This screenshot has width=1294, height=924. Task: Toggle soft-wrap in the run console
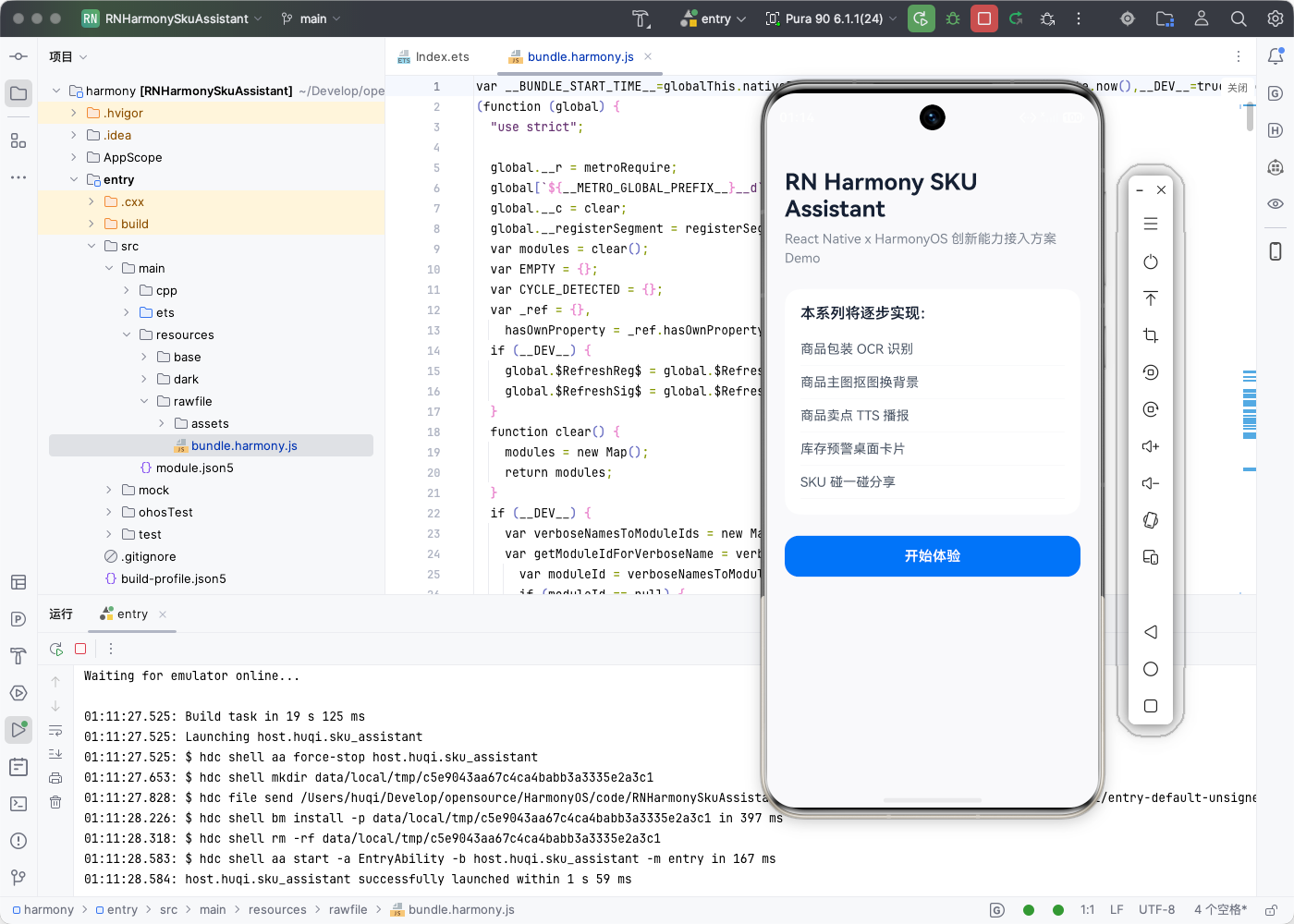[x=55, y=730]
